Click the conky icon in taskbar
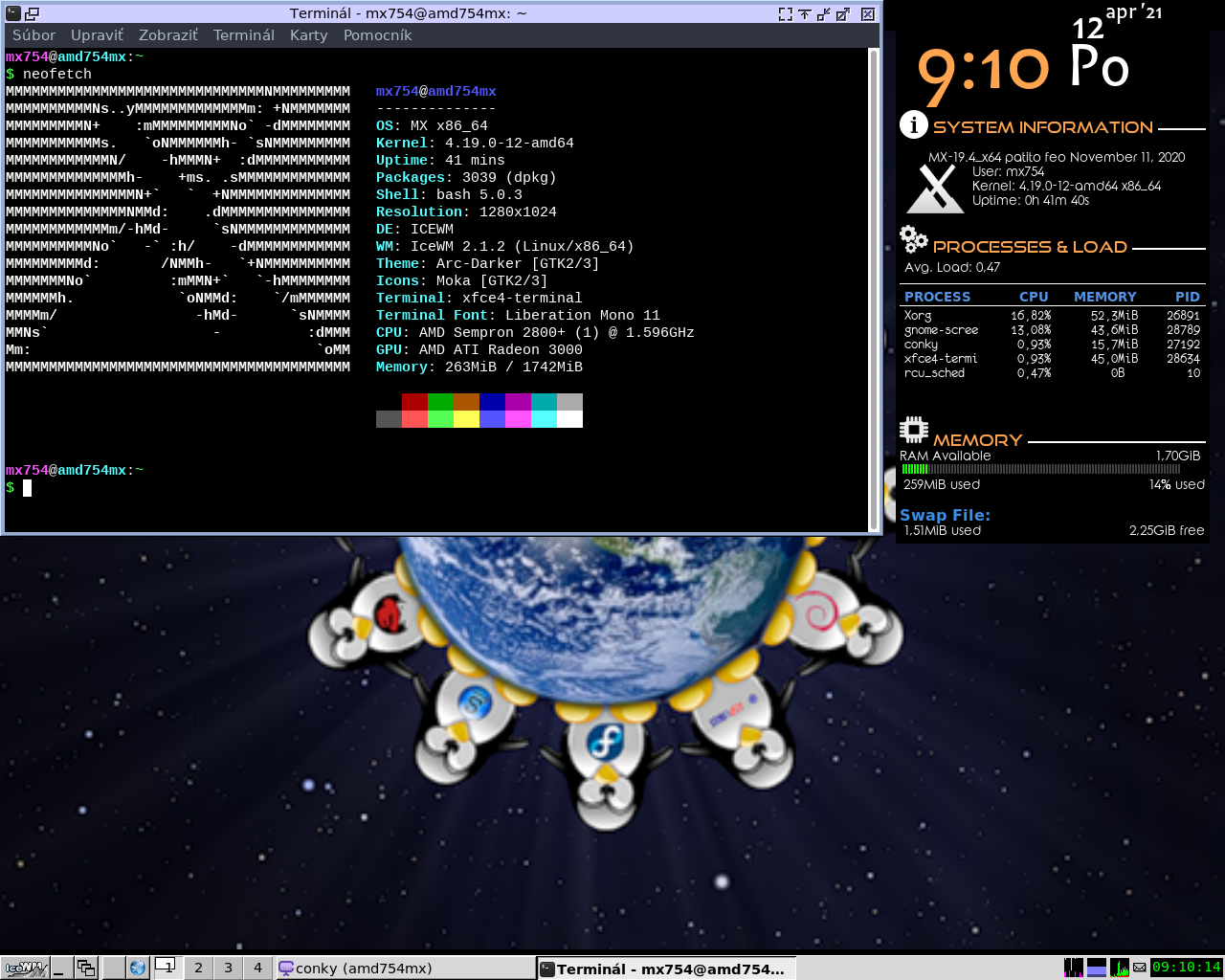 point(285,968)
